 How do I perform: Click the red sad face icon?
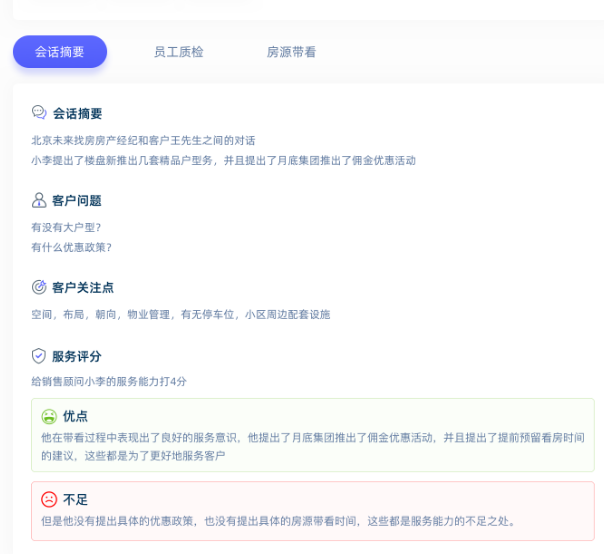tap(49, 499)
